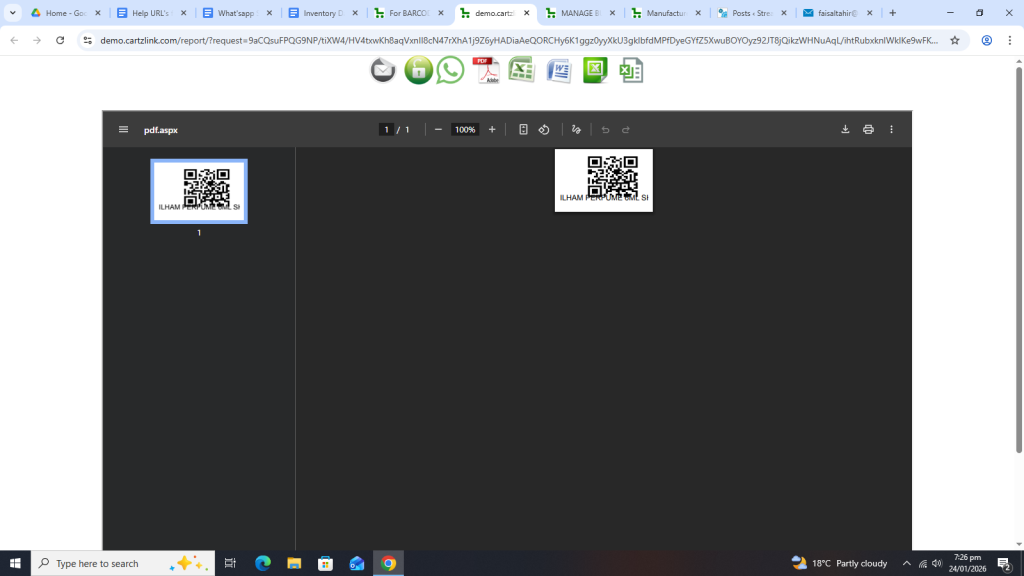Rotate the PDF page counterclockwise
Screen dimensions: 1024x576
point(544,130)
